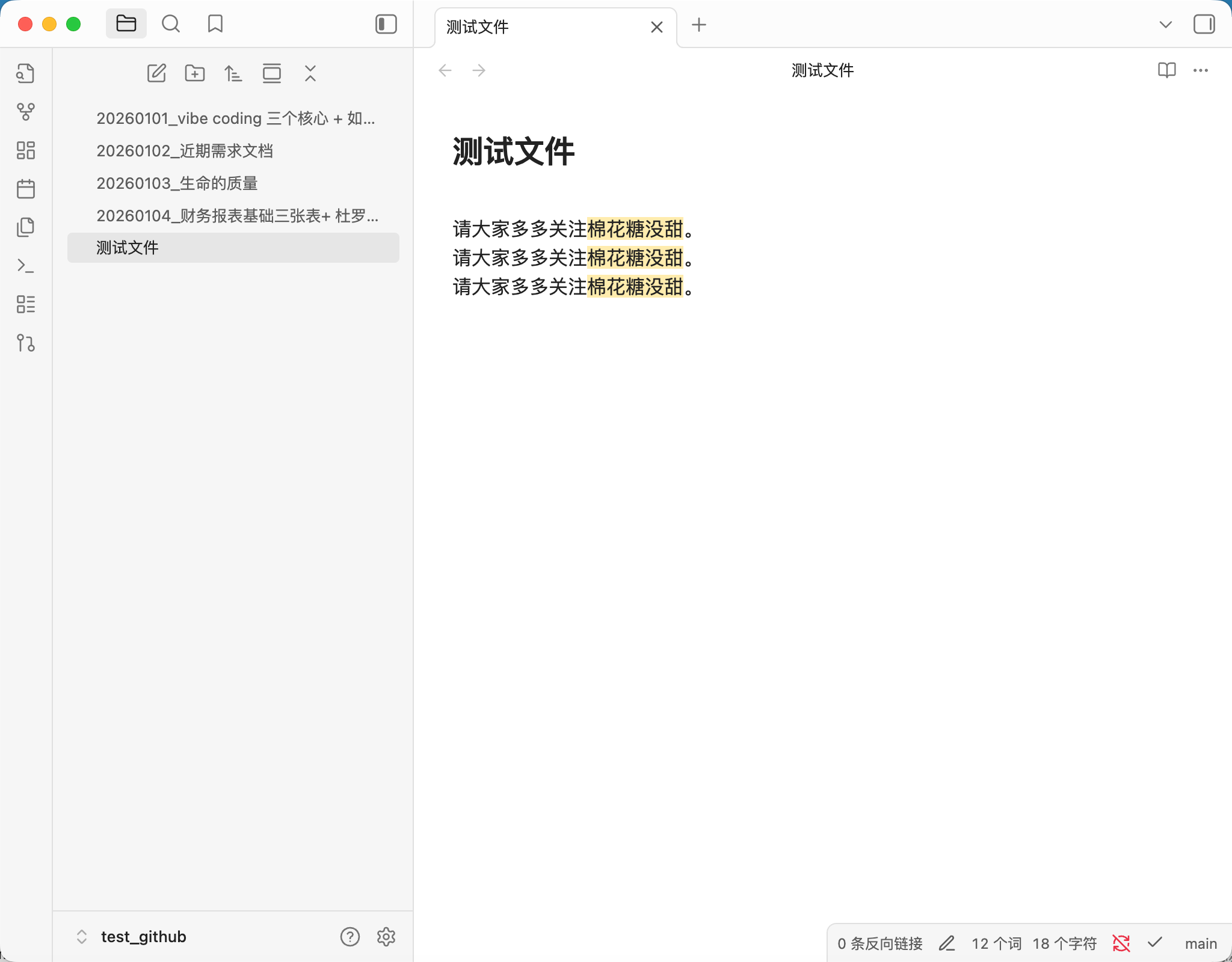Toggle the right sidebar visibility
This screenshot has height=962, width=1232.
[1204, 24]
